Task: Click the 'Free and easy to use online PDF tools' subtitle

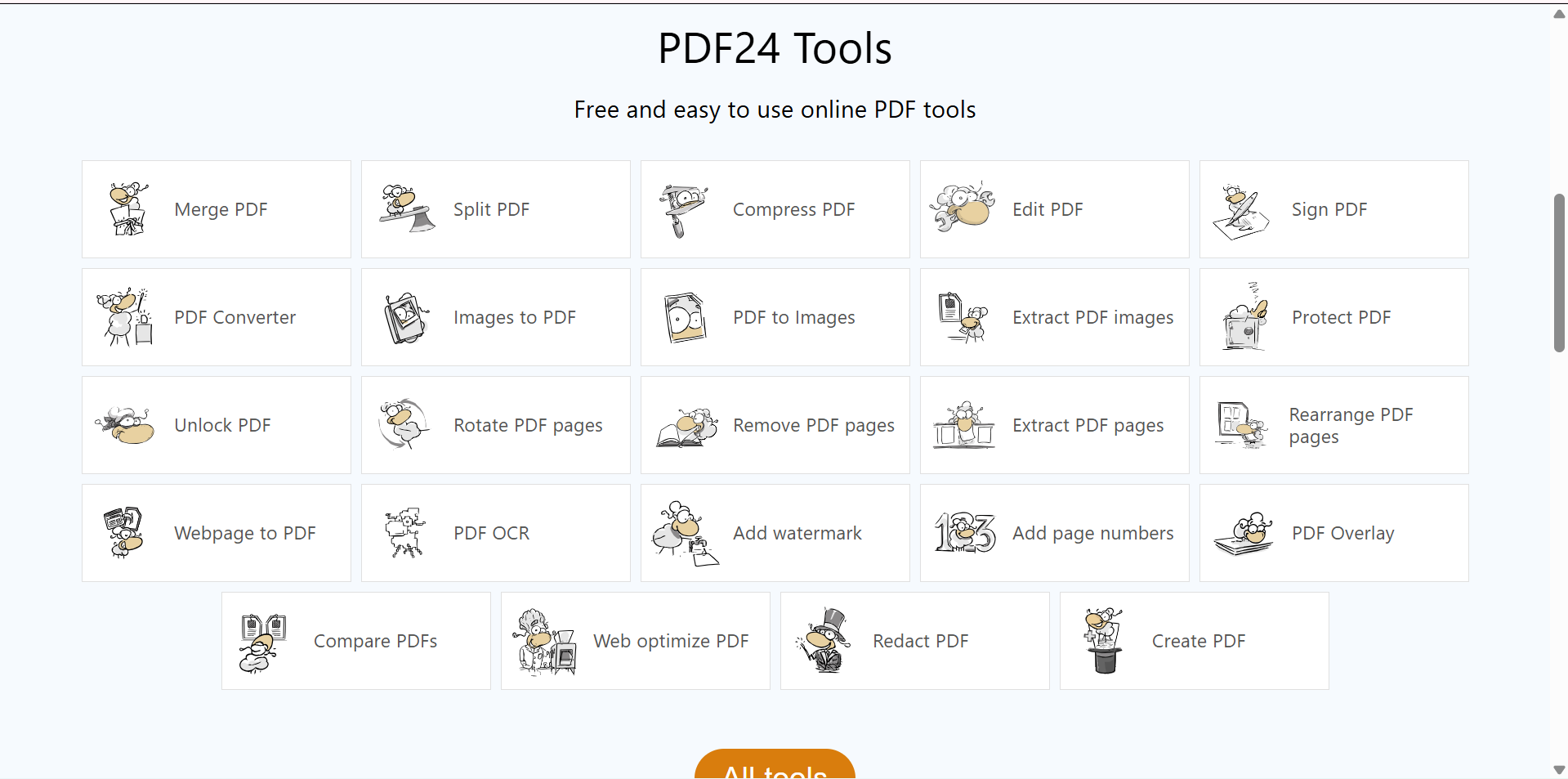Action: [x=775, y=110]
